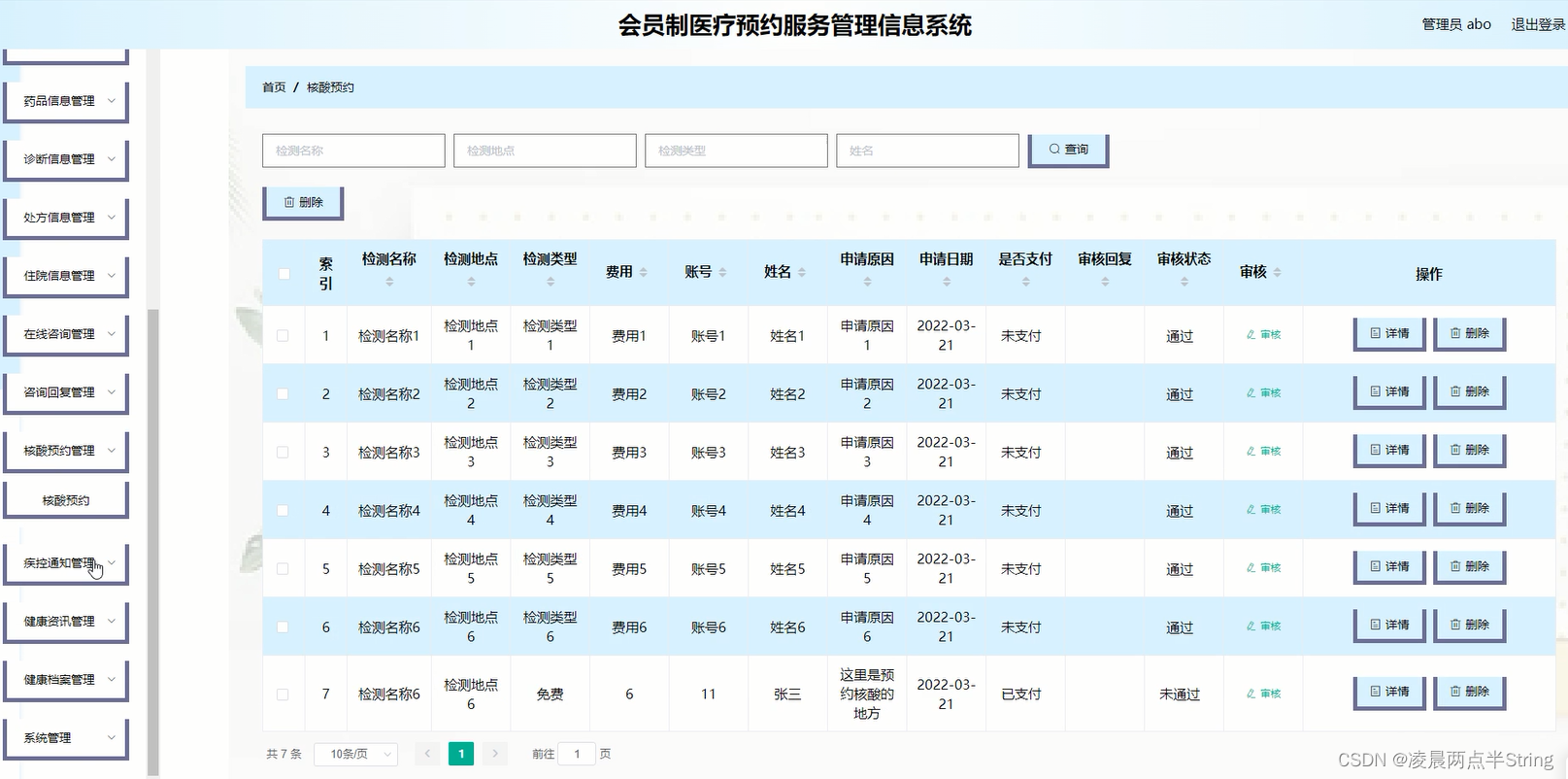Viewport: 1568px width, 779px height.
Task: Check the box for 张三 row
Action: coord(283,694)
